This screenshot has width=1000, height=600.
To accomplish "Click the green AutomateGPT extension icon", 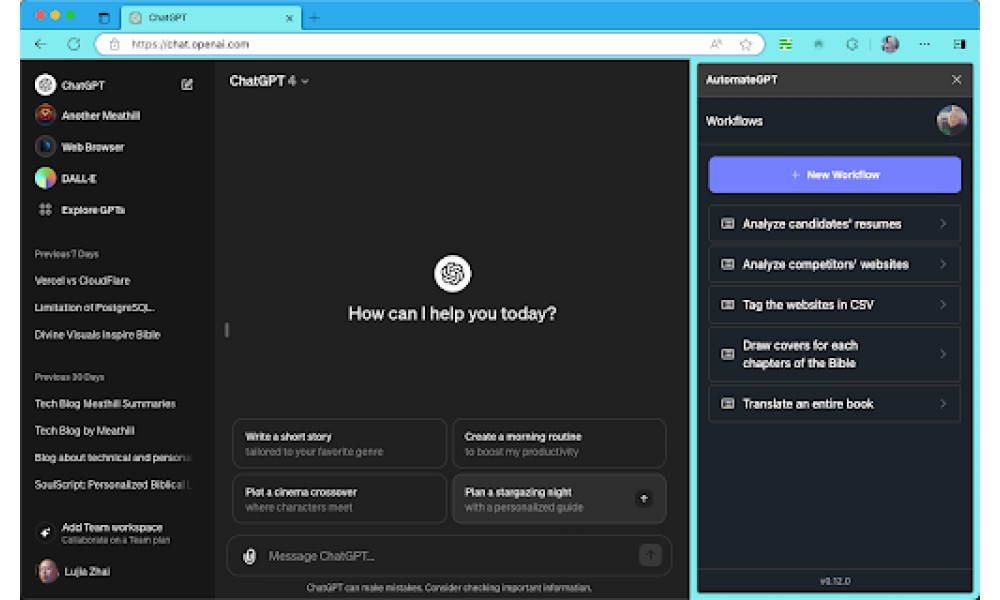I will tap(786, 44).
